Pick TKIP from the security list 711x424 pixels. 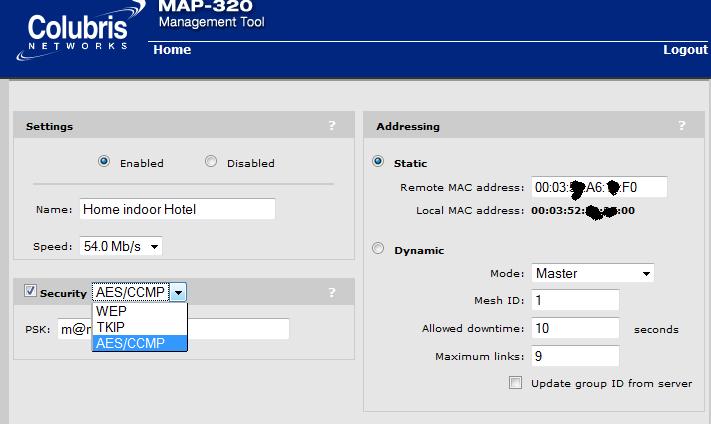(140, 327)
